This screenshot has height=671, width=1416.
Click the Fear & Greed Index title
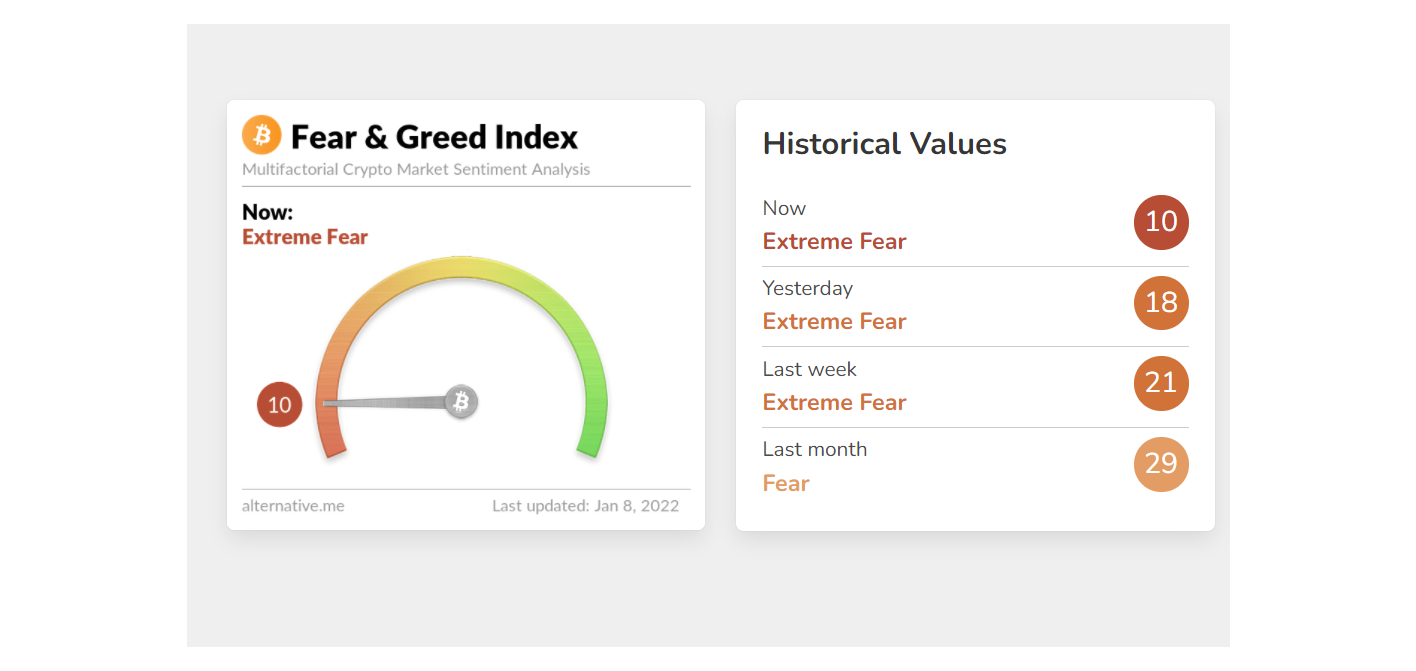pos(434,137)
